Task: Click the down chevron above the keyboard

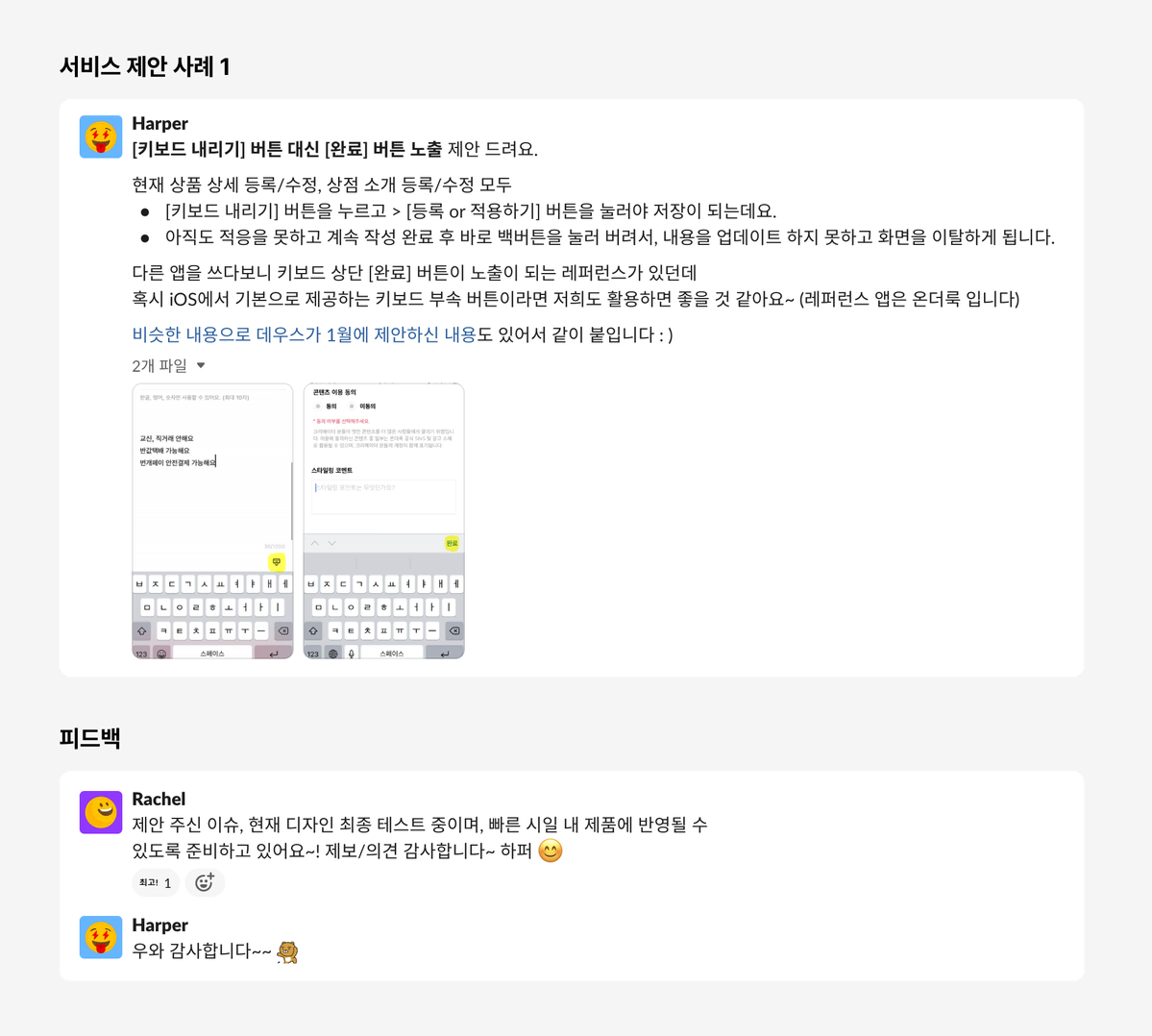Action: [x=332, y=543]
